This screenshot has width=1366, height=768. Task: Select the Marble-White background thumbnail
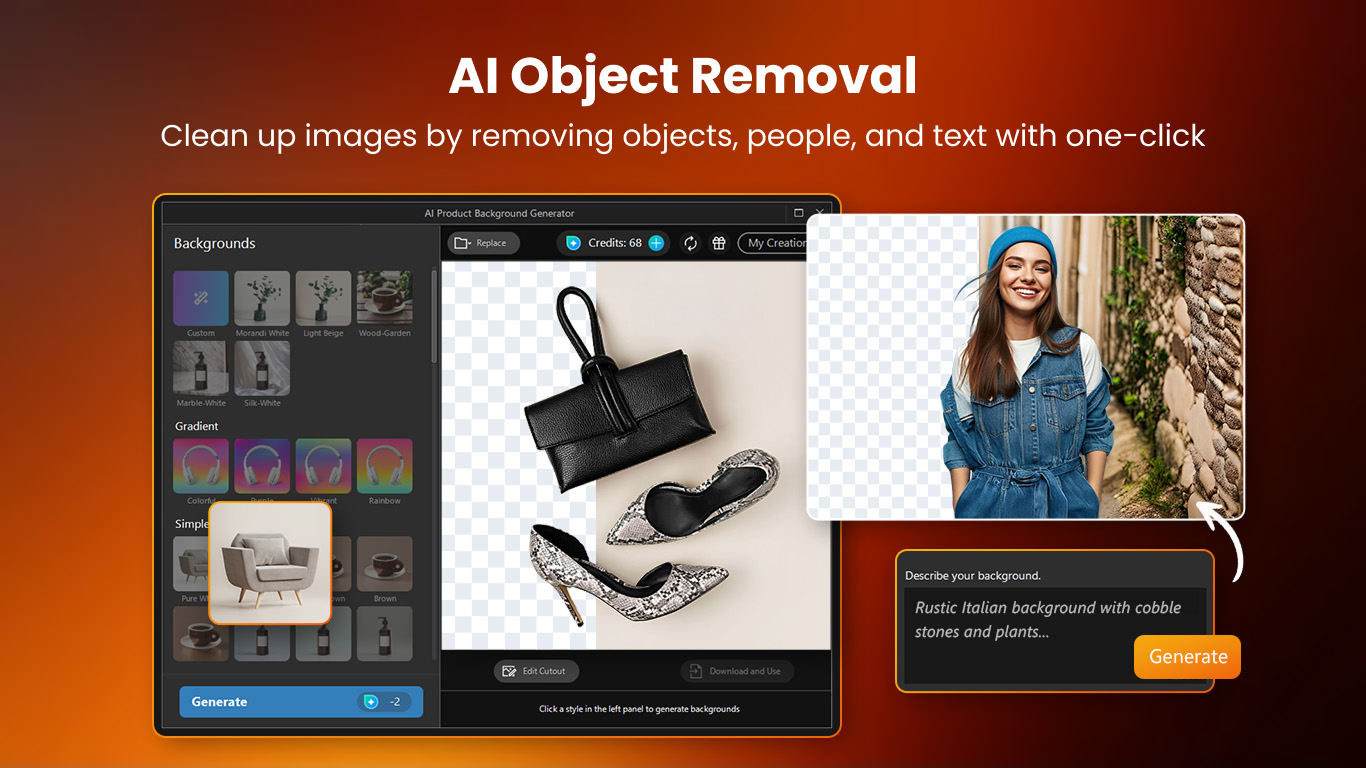coord(201,368)
